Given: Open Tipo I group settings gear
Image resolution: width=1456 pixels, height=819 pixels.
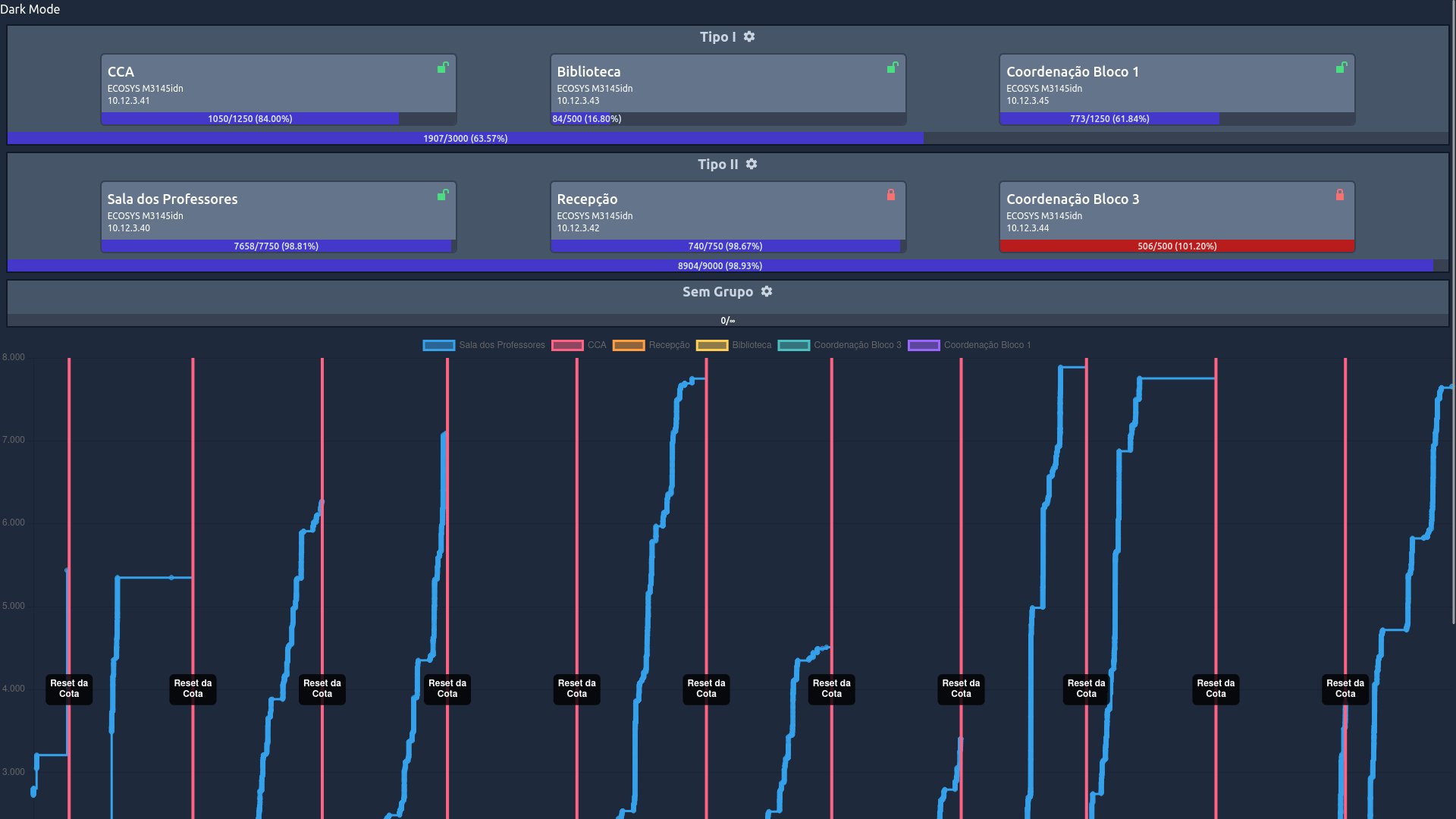Looking at the screenshot, I should (749, 36).
